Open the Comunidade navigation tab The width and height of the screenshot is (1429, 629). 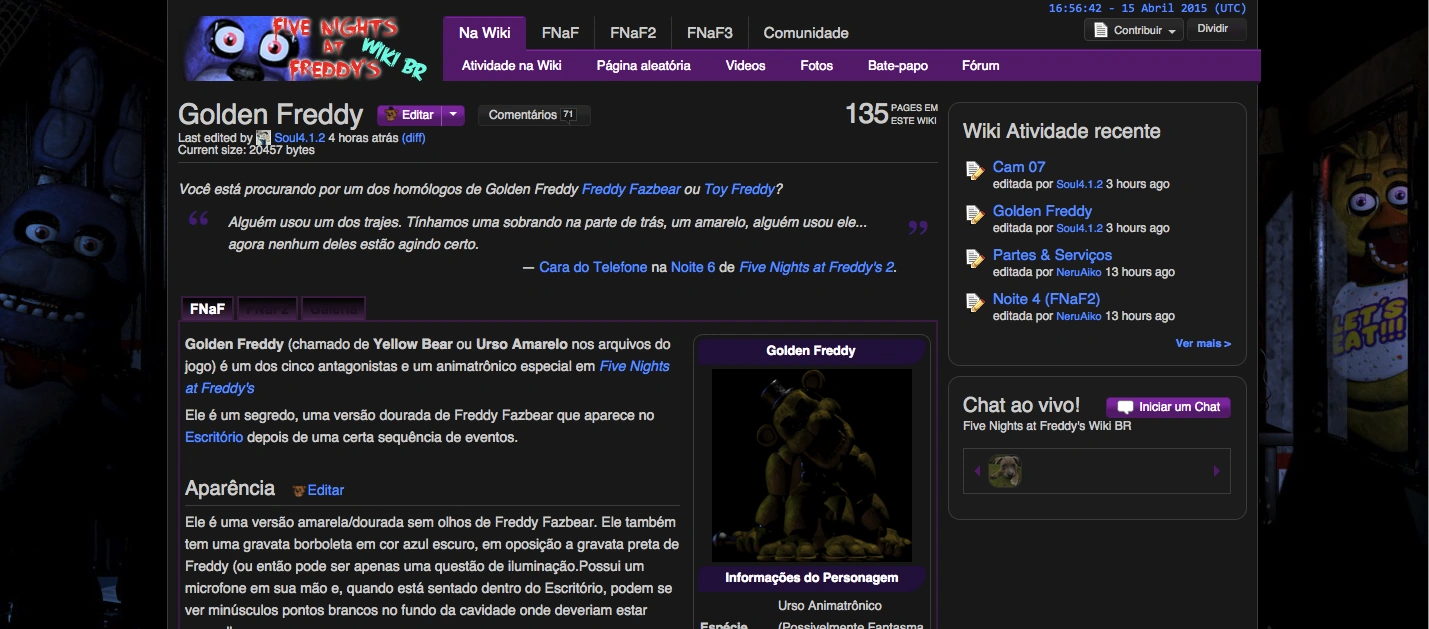(x=806, y=33)
